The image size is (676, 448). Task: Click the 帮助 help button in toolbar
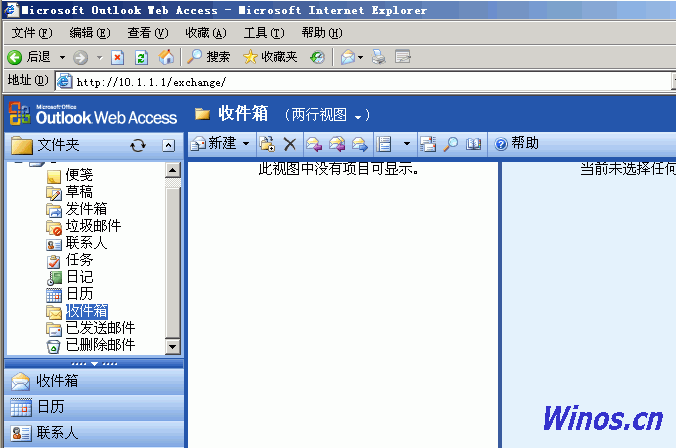pyautogui.click(x=517, y=144)
